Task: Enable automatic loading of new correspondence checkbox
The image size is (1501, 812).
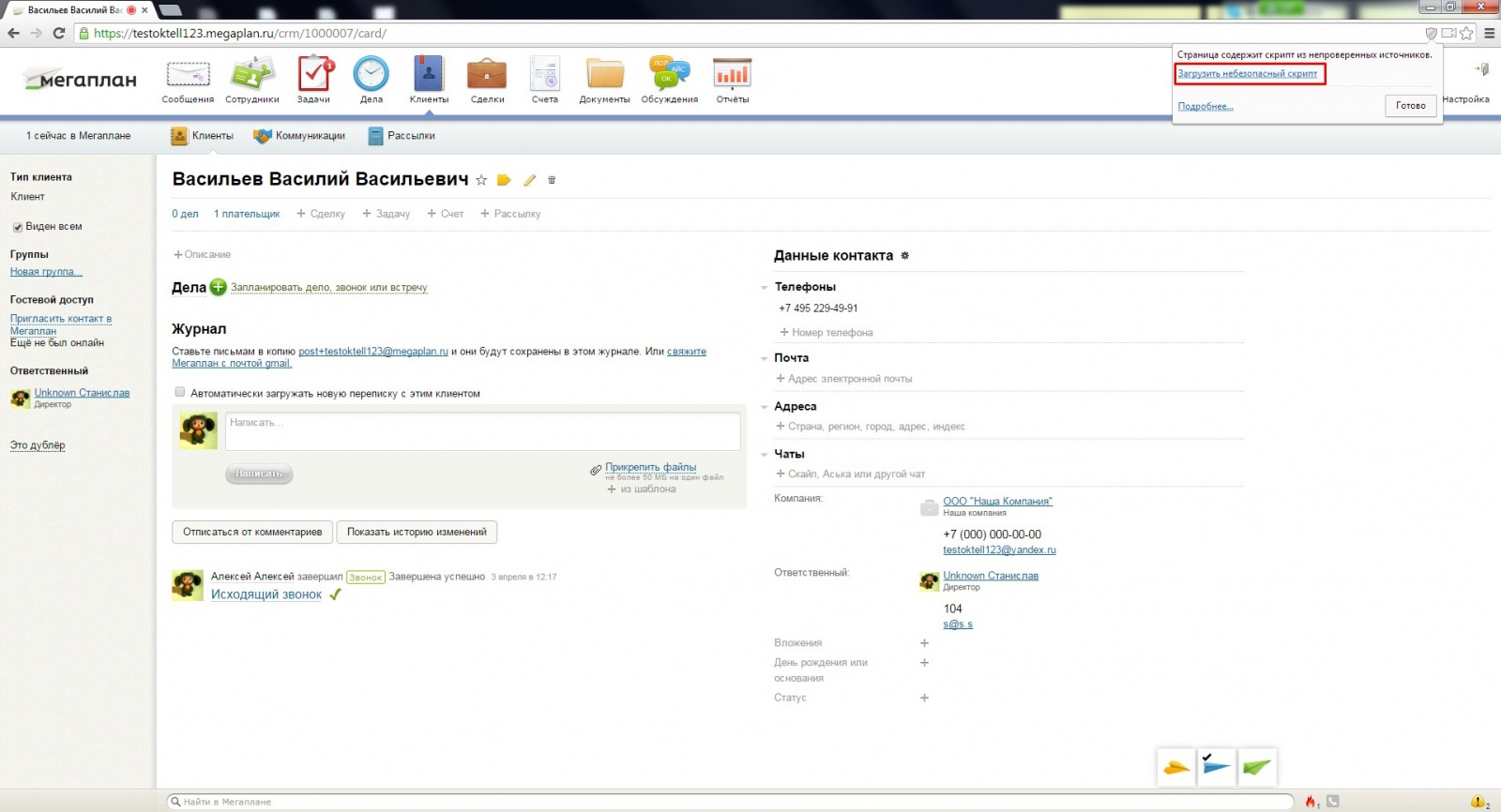Action: click(180, 393)
